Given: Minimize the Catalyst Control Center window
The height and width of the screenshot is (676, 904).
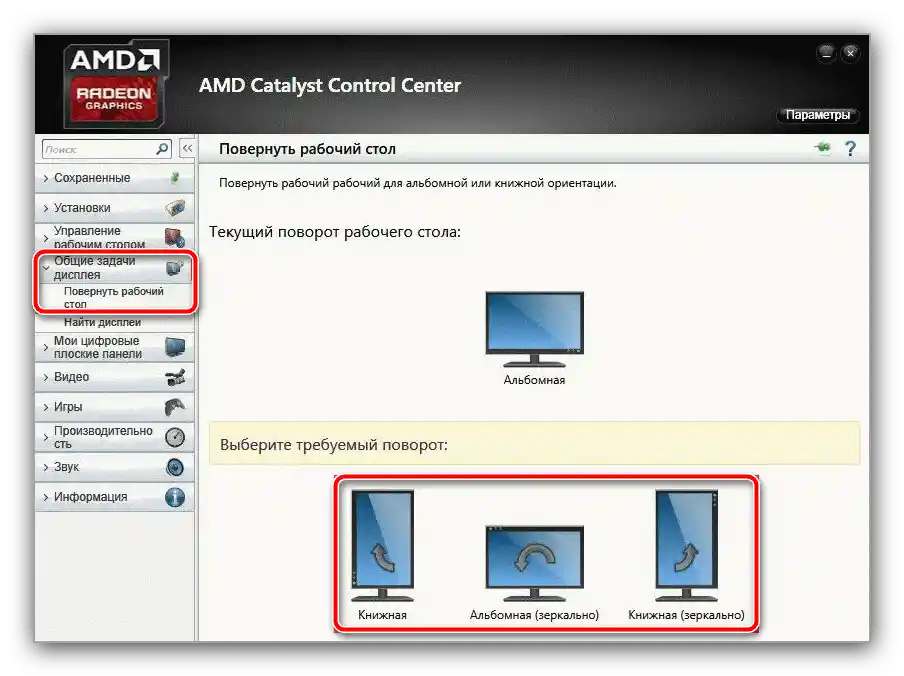Looking at the screenshot, I should coord(826,54).
